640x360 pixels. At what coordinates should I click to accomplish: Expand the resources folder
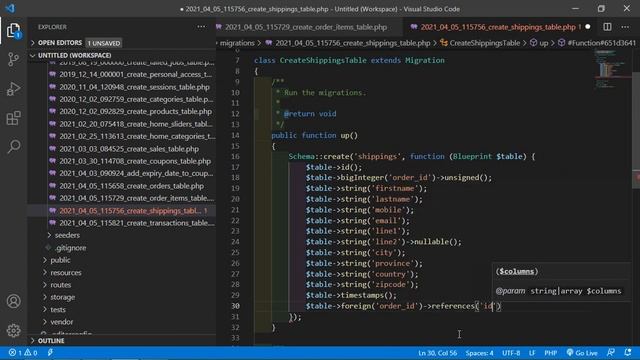click(66, 272)
